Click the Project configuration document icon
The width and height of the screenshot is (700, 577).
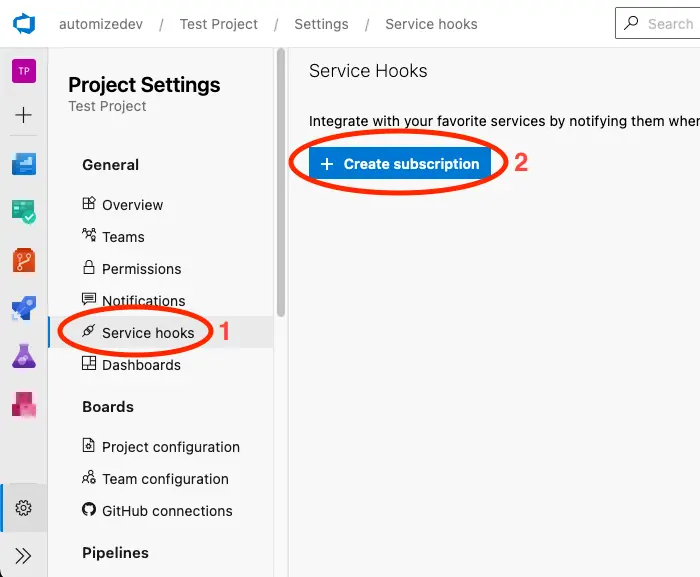(88, 445)
